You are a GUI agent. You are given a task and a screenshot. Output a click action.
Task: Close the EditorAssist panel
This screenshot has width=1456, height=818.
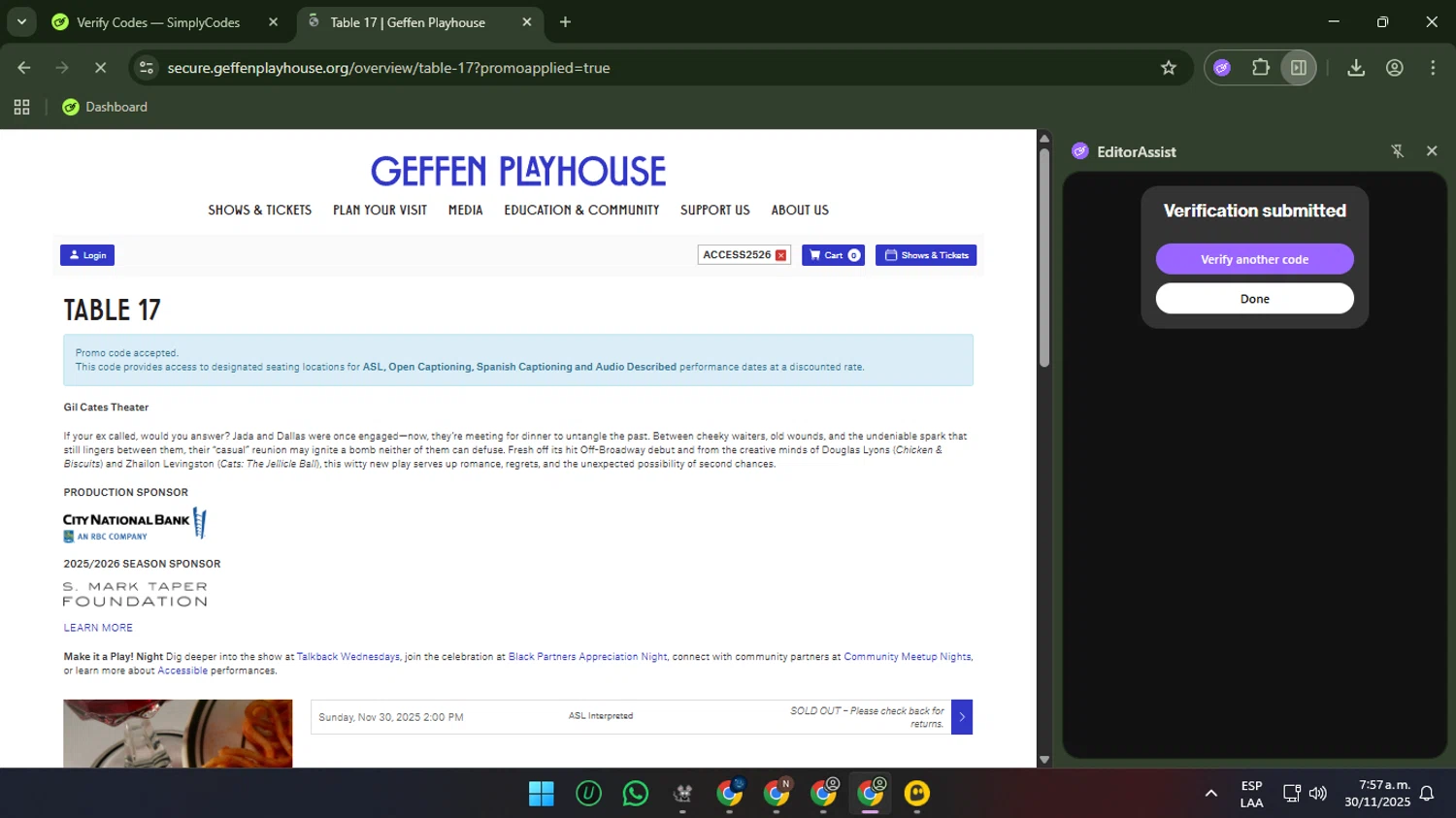(1432, 151)
